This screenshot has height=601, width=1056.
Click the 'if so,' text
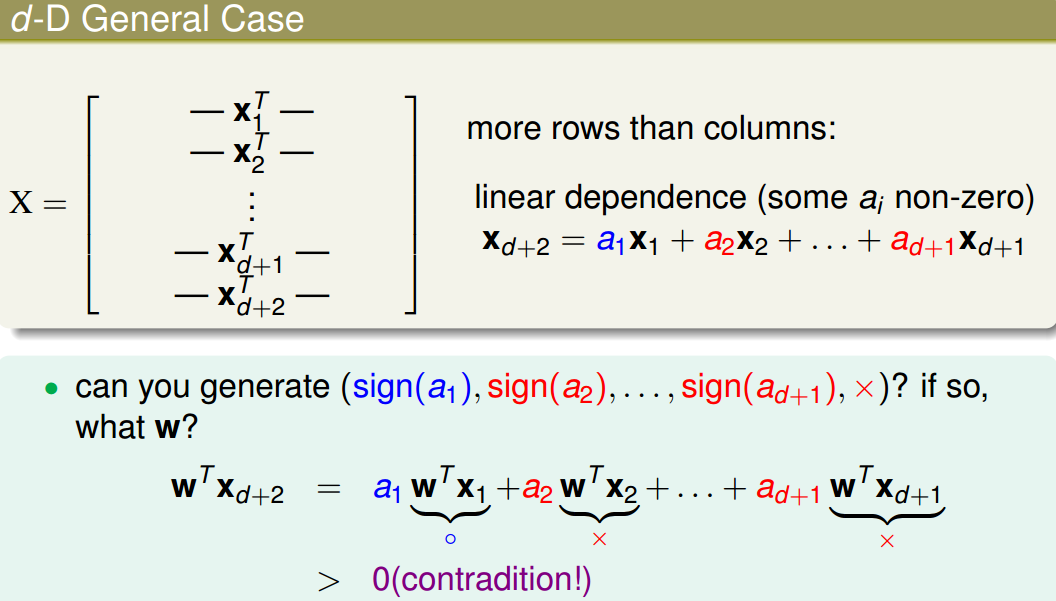[954, 387]
